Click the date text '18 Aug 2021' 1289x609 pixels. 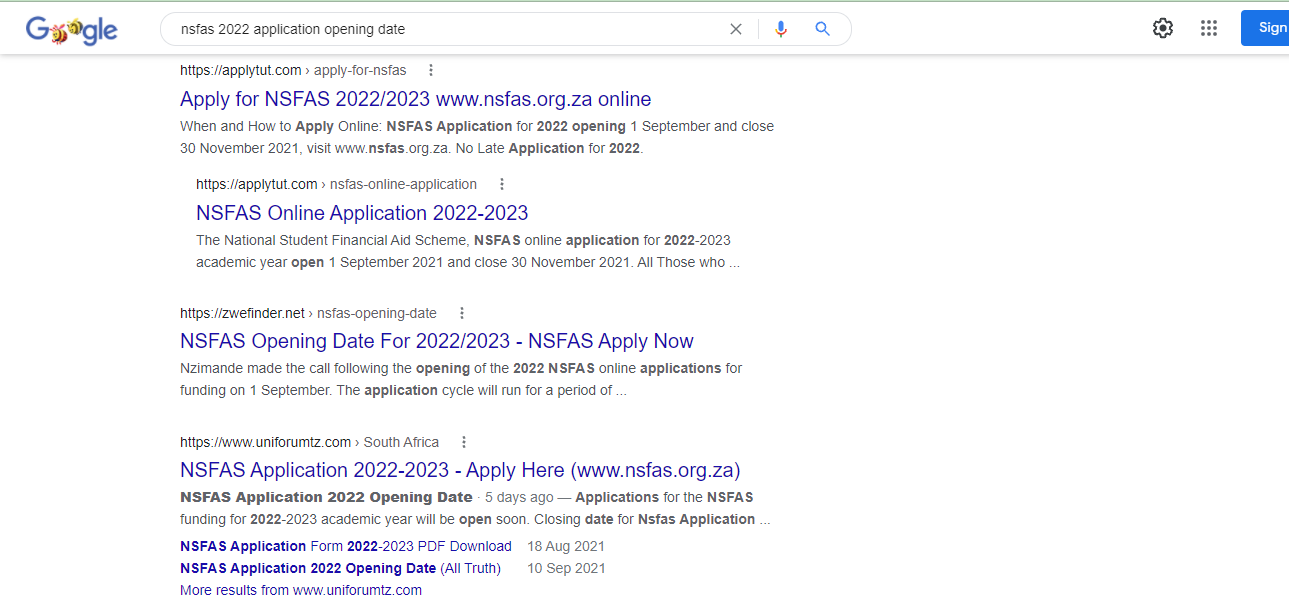click(566, 546)
